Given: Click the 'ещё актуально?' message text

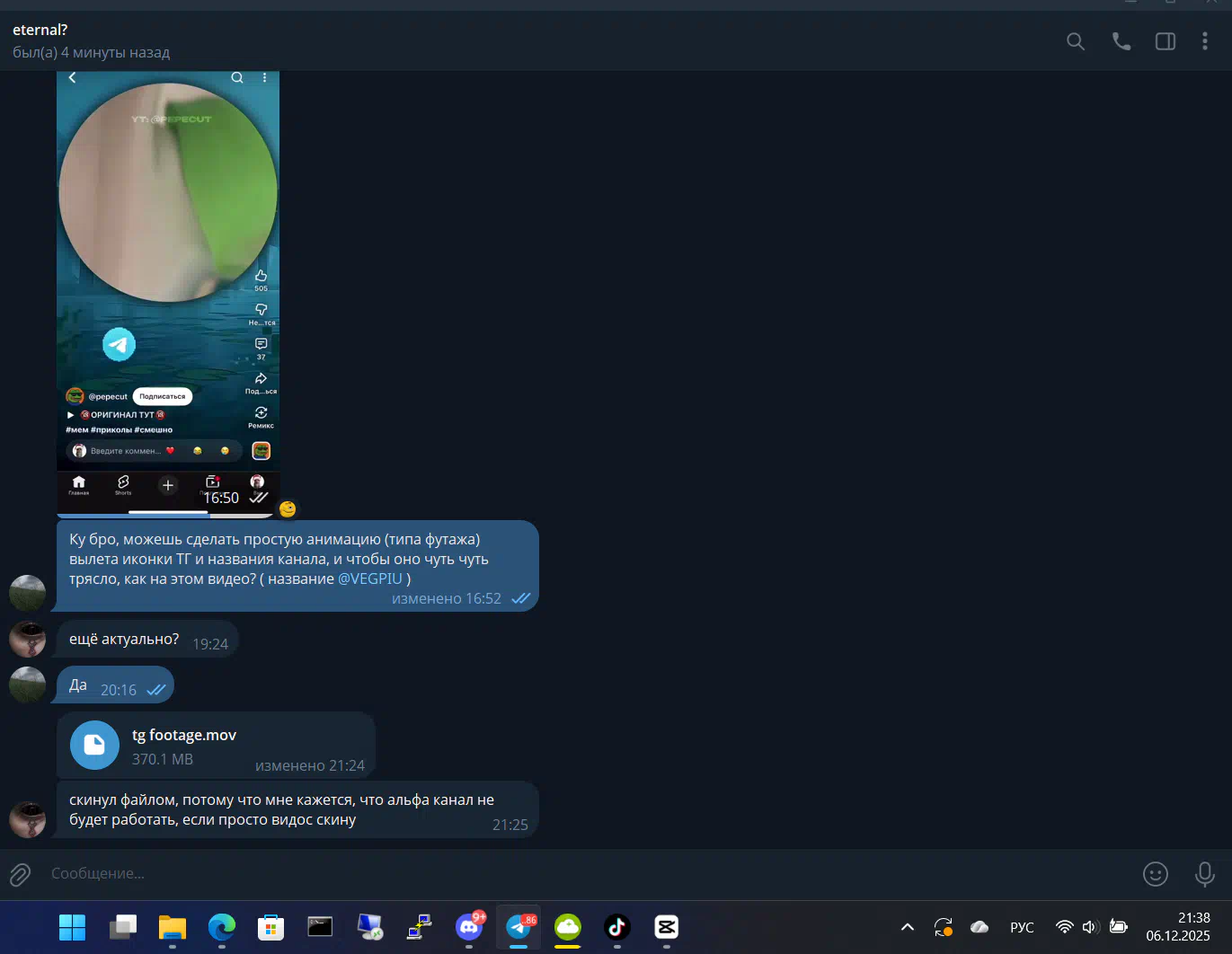Looking at the screenshot, I should click(124, 639).
